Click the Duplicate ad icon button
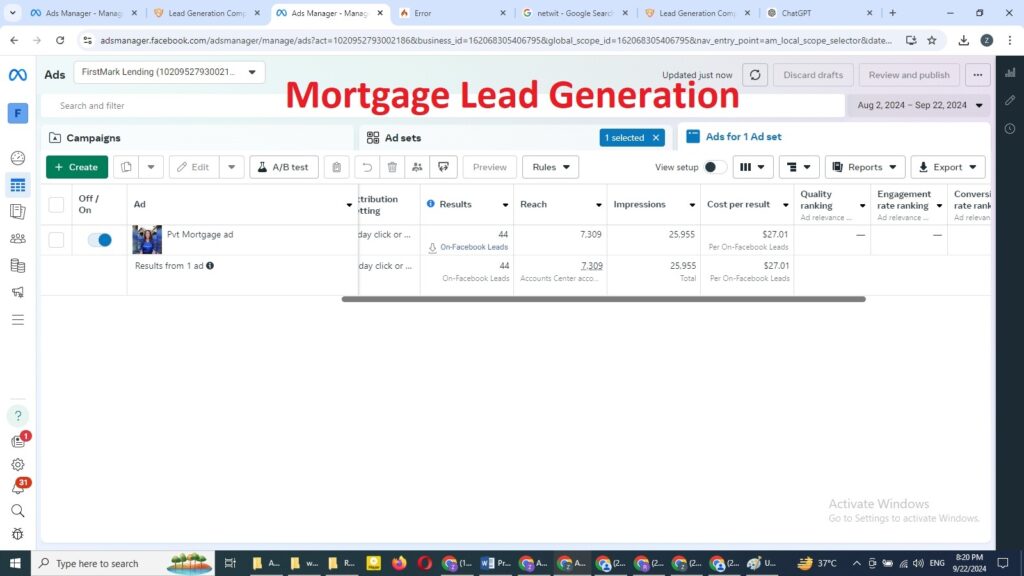1024x576 pixels. pos(126,167)
